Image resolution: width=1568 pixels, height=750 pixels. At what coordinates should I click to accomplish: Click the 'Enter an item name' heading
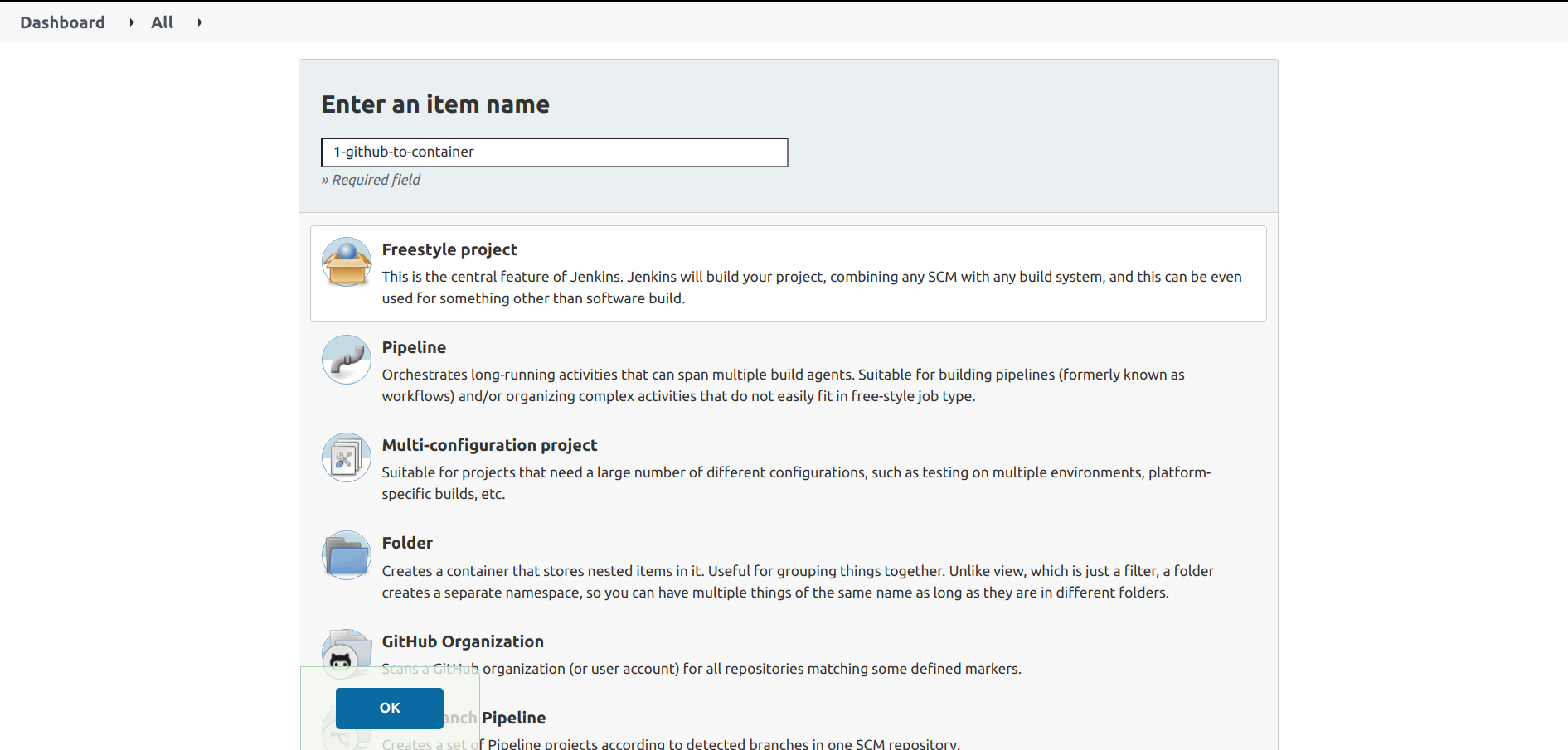pyautogui.click(x=435, y=104)
